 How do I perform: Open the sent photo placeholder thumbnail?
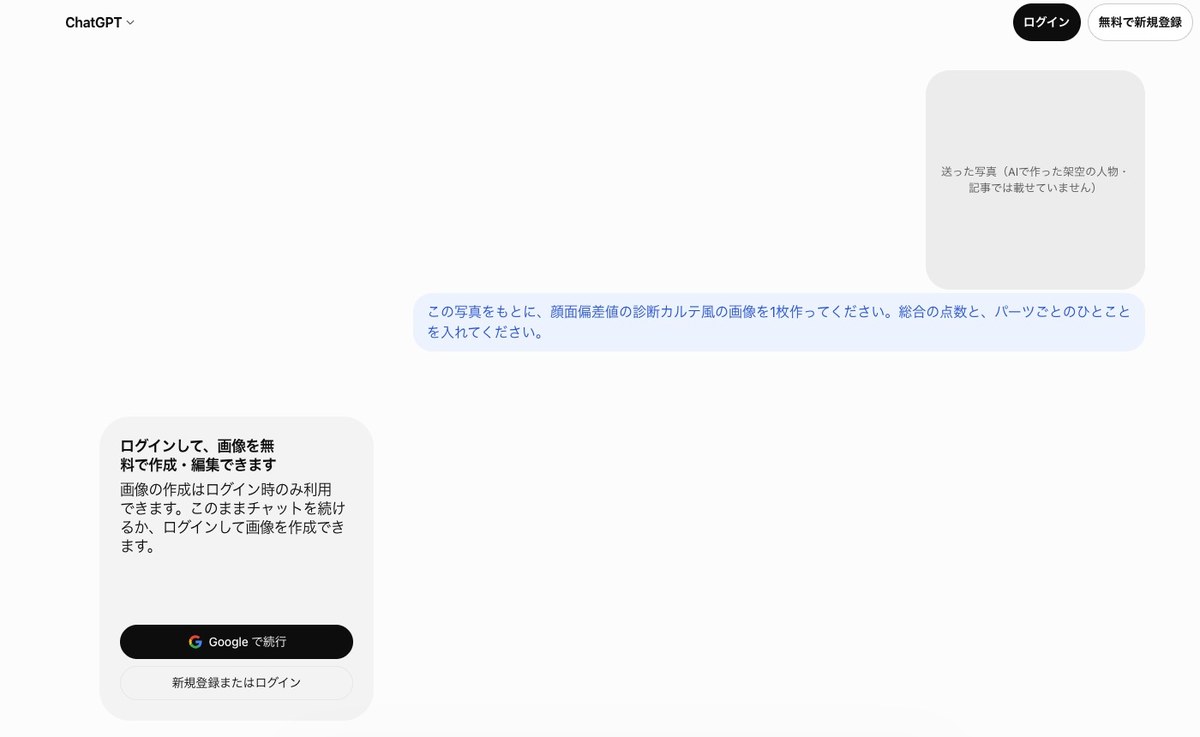[x=1035, y=180]
